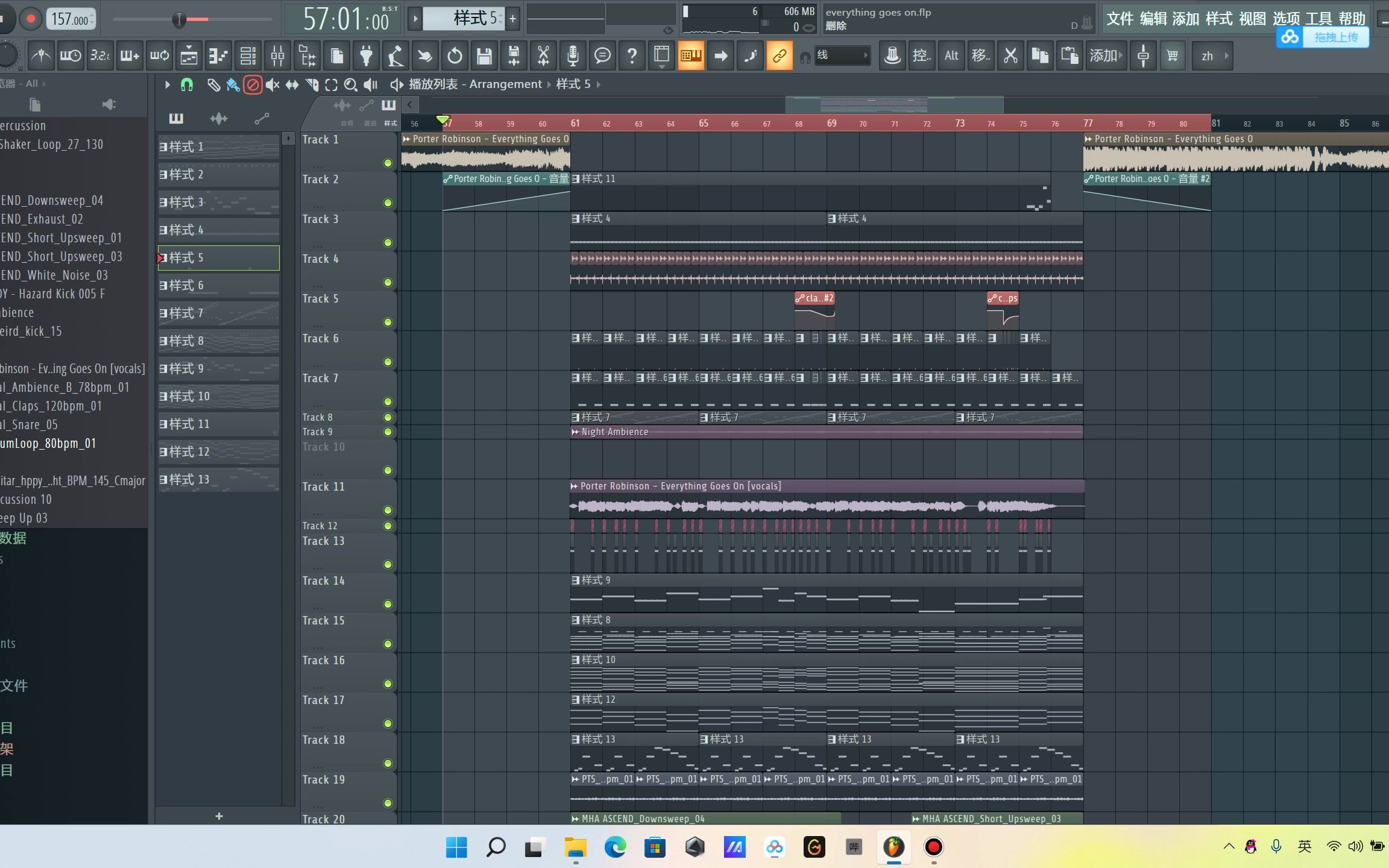
Task: Toggle Track 14 green mute light
Action: [x=388, y=604]
